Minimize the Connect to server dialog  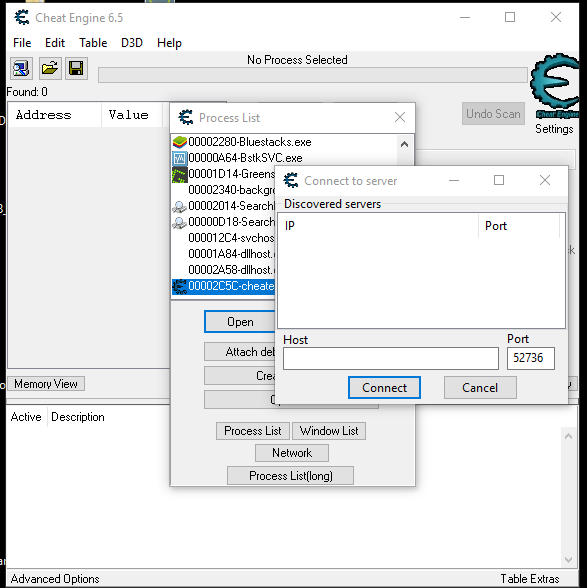(x=454, y=180)
